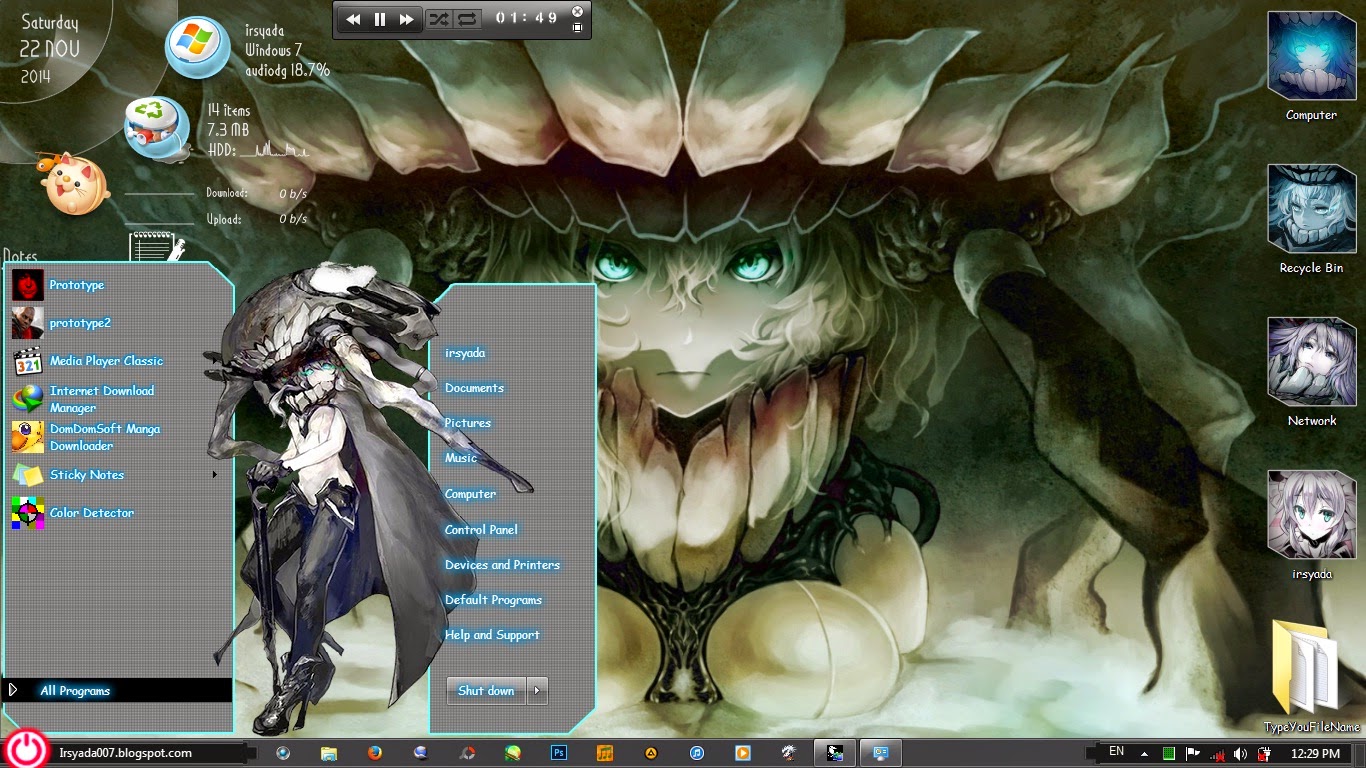The height and width of the screenshot is (768, 1366).
Task: Open the Recycle Bin desktop icon
Action: click(1311, 210)
